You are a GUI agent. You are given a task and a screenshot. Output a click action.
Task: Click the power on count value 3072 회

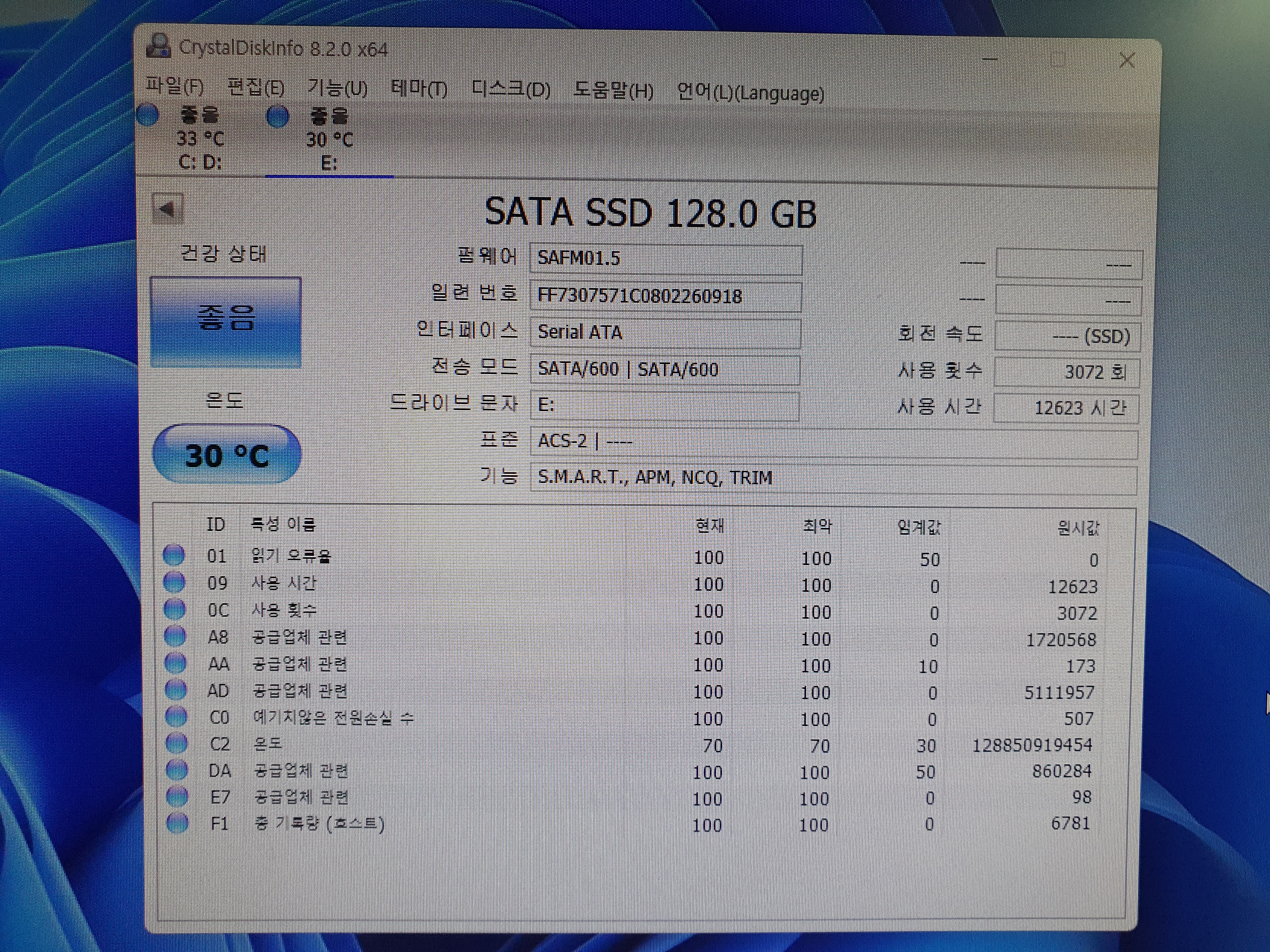click(1066, 372)
